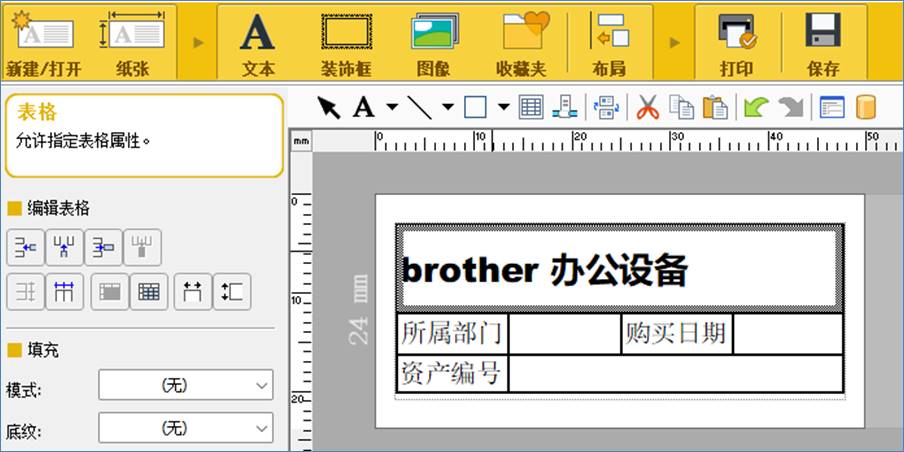This screenshot has width=904, height=452.
Task: Click the green Undo arrow
Action: coord(754,107)
